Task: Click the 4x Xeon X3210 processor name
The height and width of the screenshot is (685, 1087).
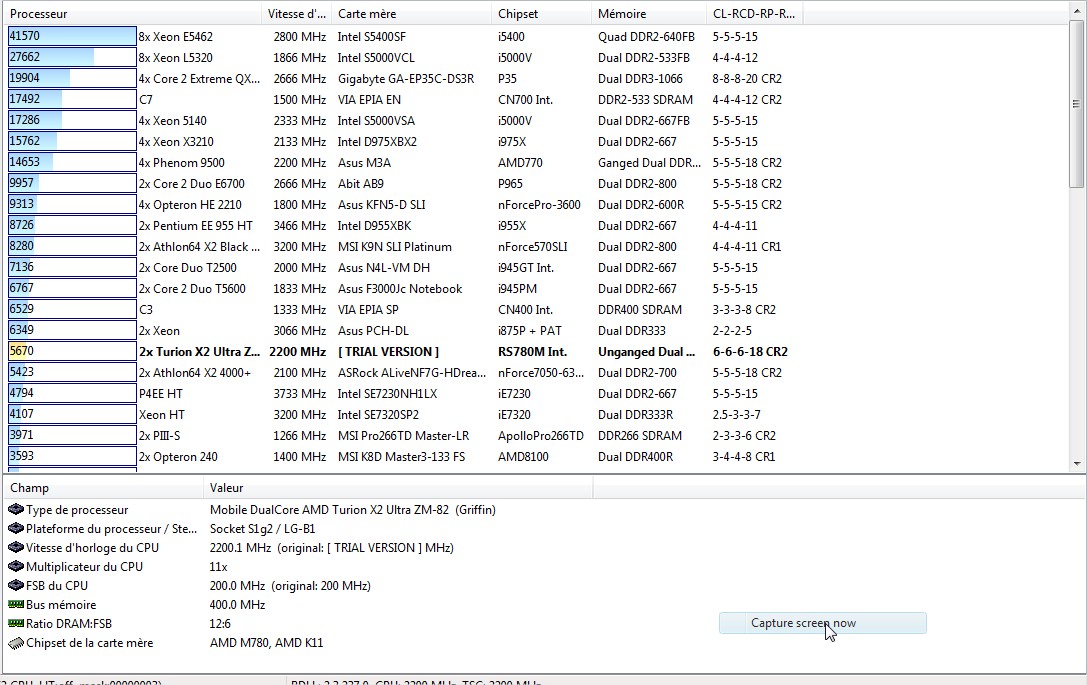Action: (x=176, y=141)
